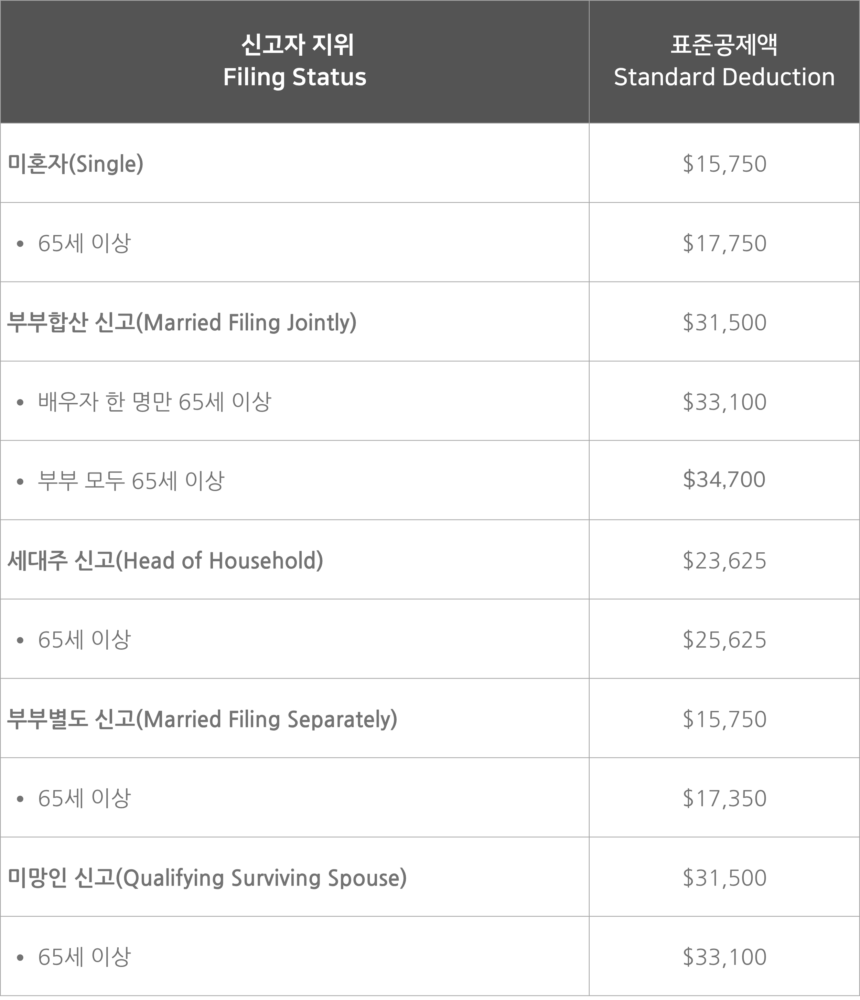This screenshot has width=860, height=1000.
Task: Select the 미혼자(Single) row label
Action: pyautogui.click(x=76, y=164)
